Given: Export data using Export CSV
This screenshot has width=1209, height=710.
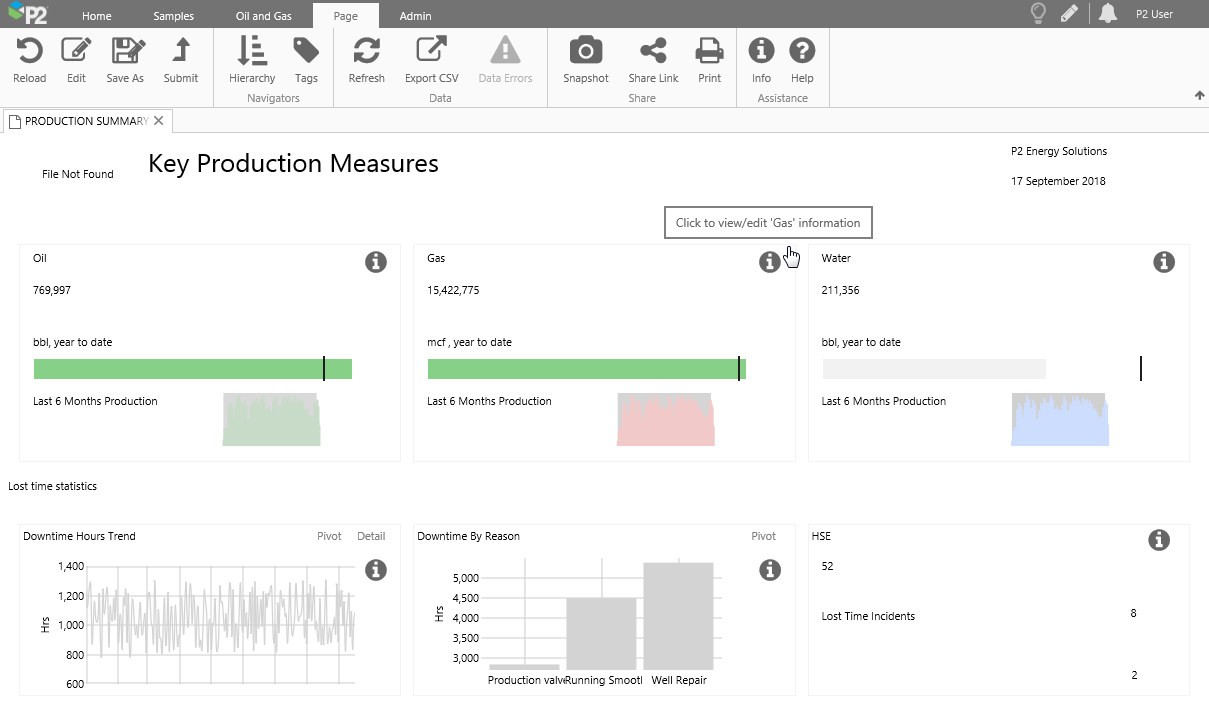Looking at the screenshot, I should pos(431,51).
